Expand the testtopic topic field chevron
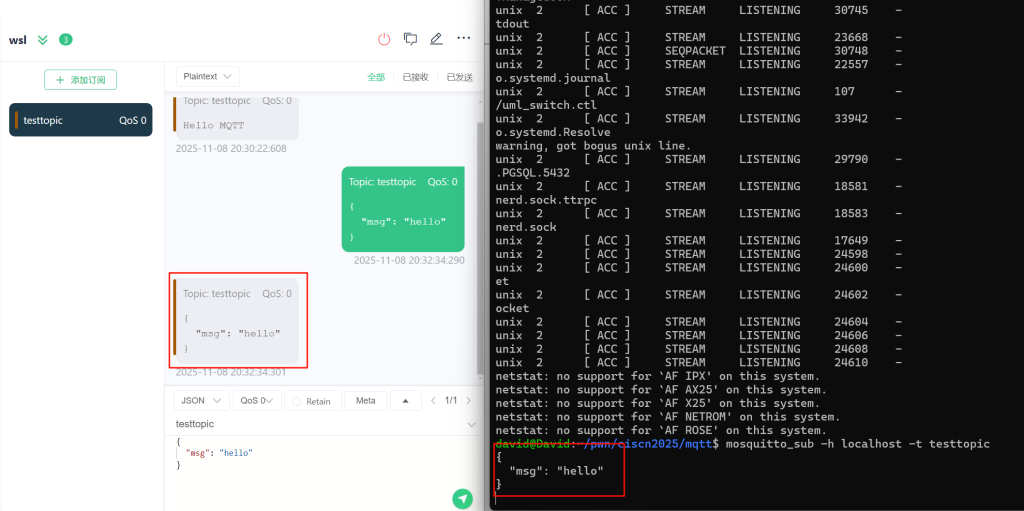 tap(472, 424)
